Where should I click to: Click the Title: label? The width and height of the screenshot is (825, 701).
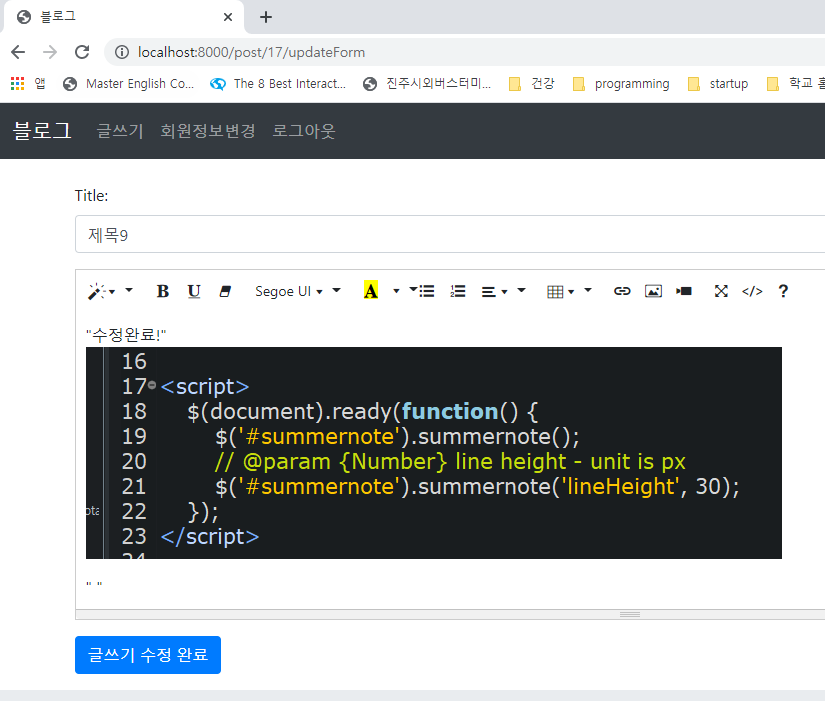(x=92, y=196)
